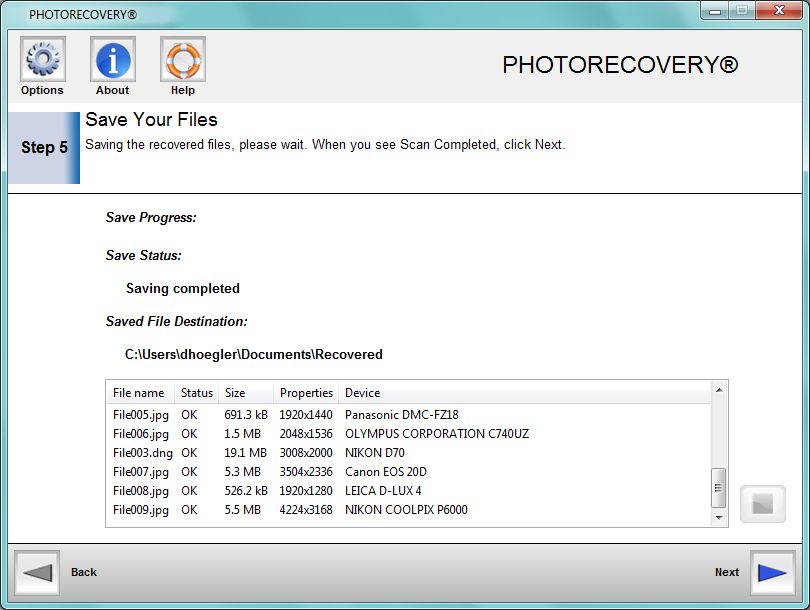
Task: Click the 4224x3168 properties value
Action: pos(306,510)
